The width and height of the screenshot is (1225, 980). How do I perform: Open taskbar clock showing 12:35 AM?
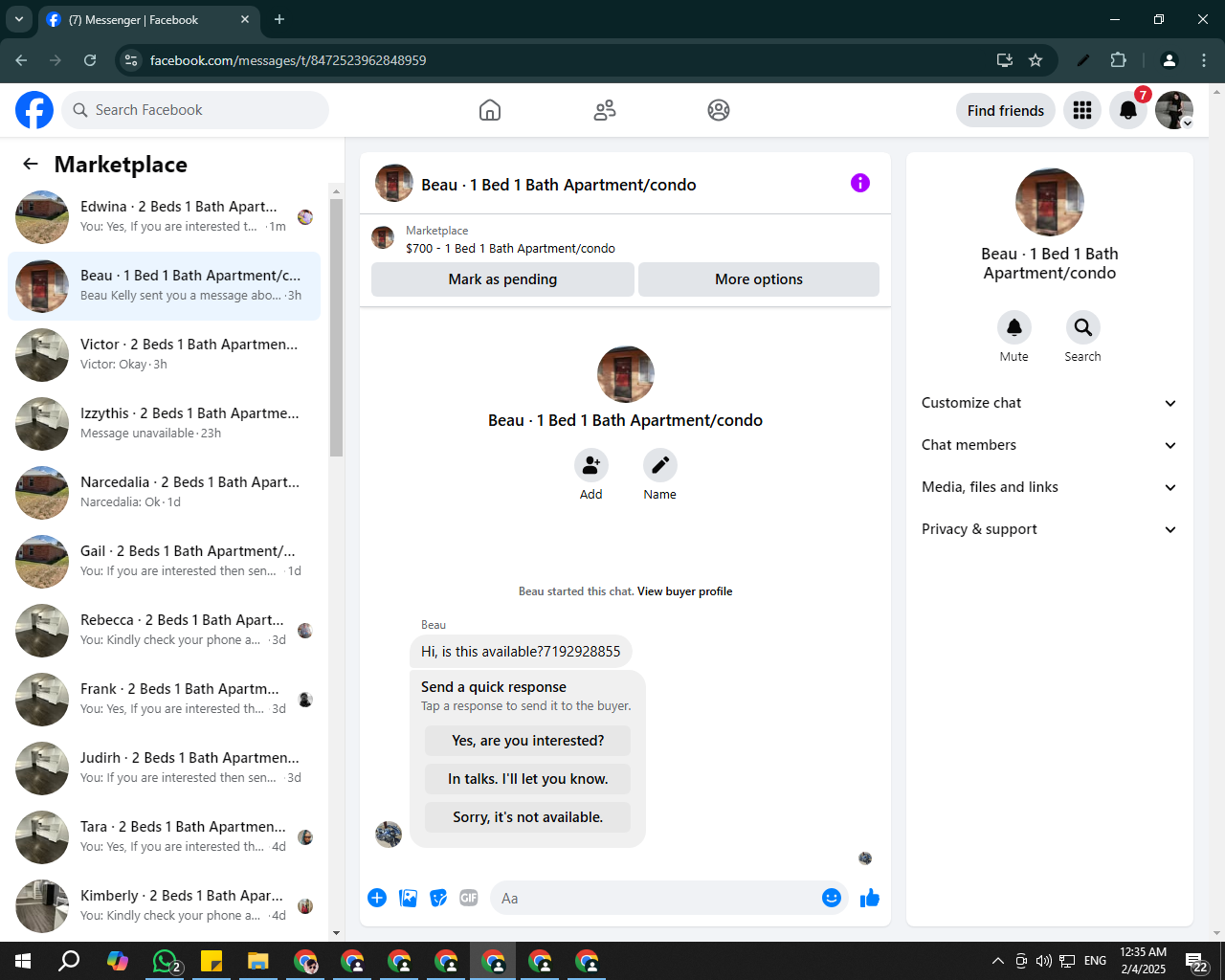1143,961
